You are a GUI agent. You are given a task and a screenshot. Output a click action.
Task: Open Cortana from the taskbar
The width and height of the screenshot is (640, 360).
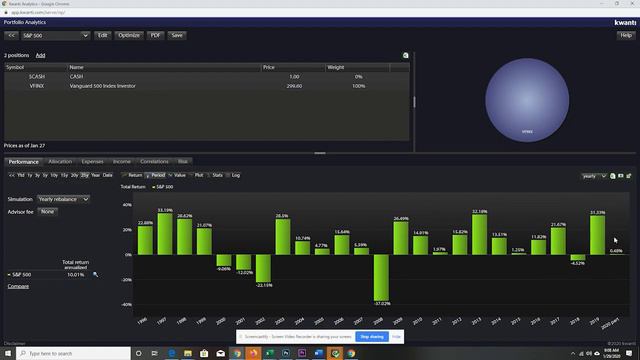point(138,353)
